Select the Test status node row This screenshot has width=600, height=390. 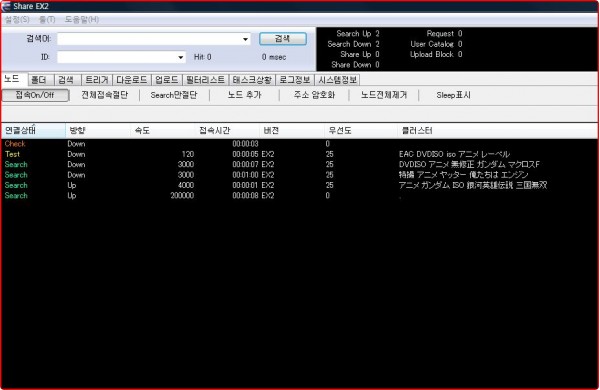[x=300, y=154]
